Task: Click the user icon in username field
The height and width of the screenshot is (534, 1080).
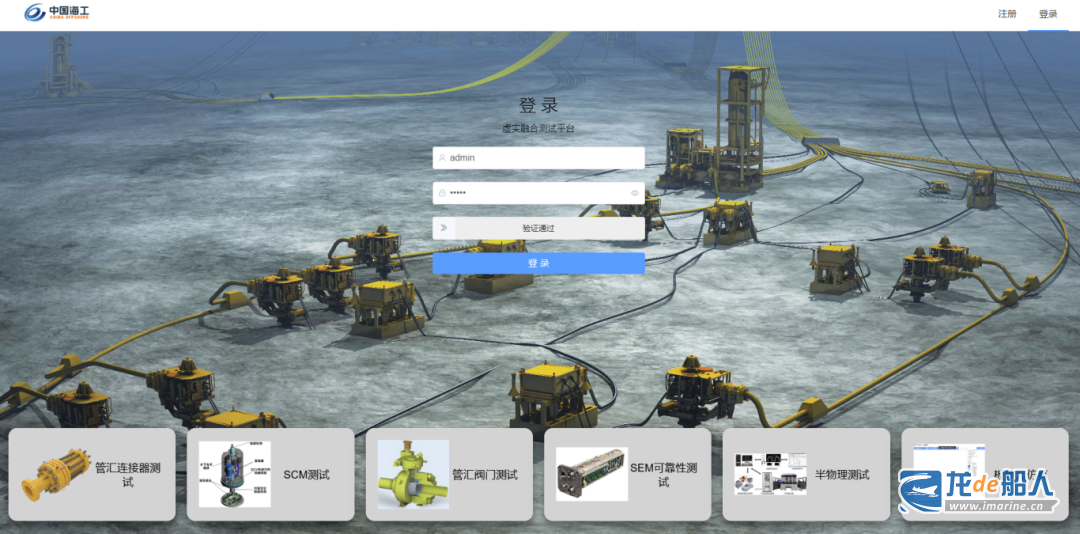Action: [x=442, y=158]
